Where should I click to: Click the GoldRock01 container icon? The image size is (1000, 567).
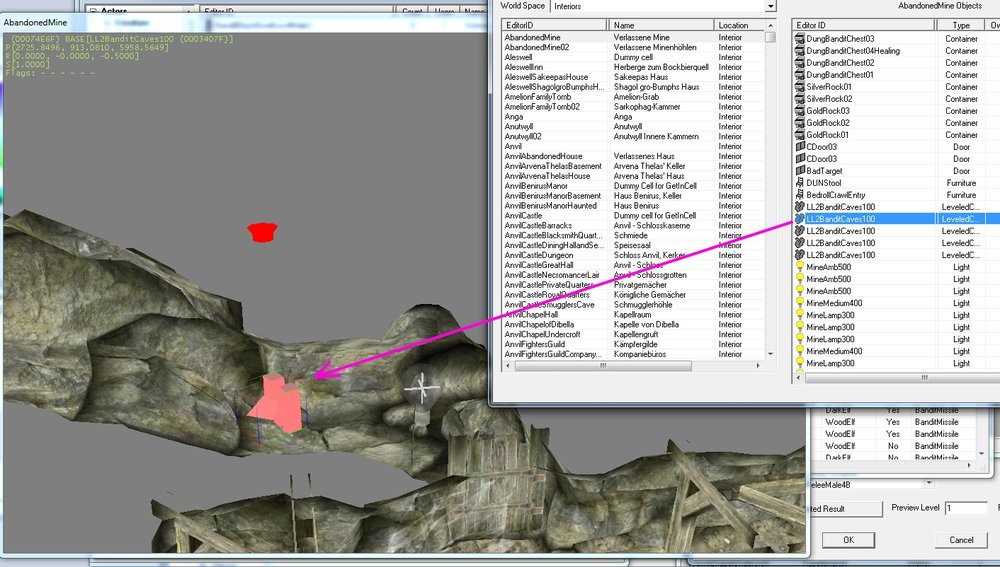800,135
